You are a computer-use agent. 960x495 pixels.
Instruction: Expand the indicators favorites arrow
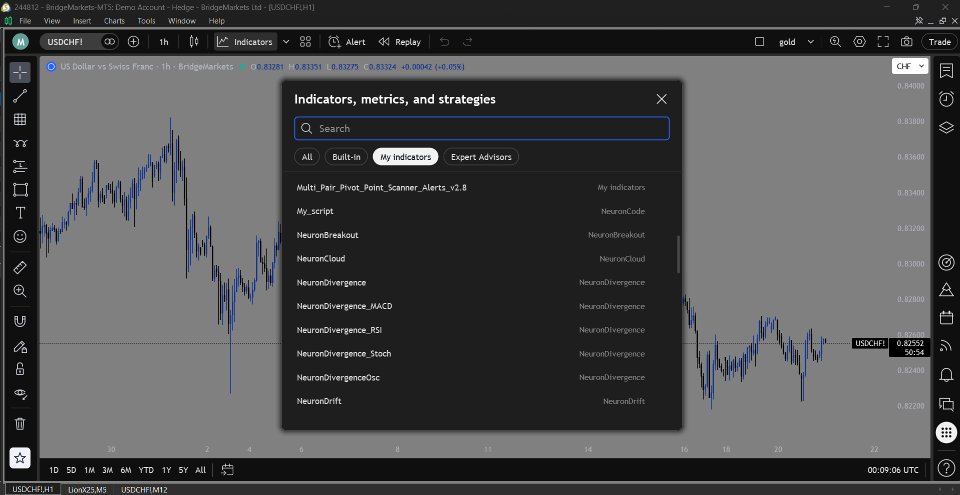(285, 42)
